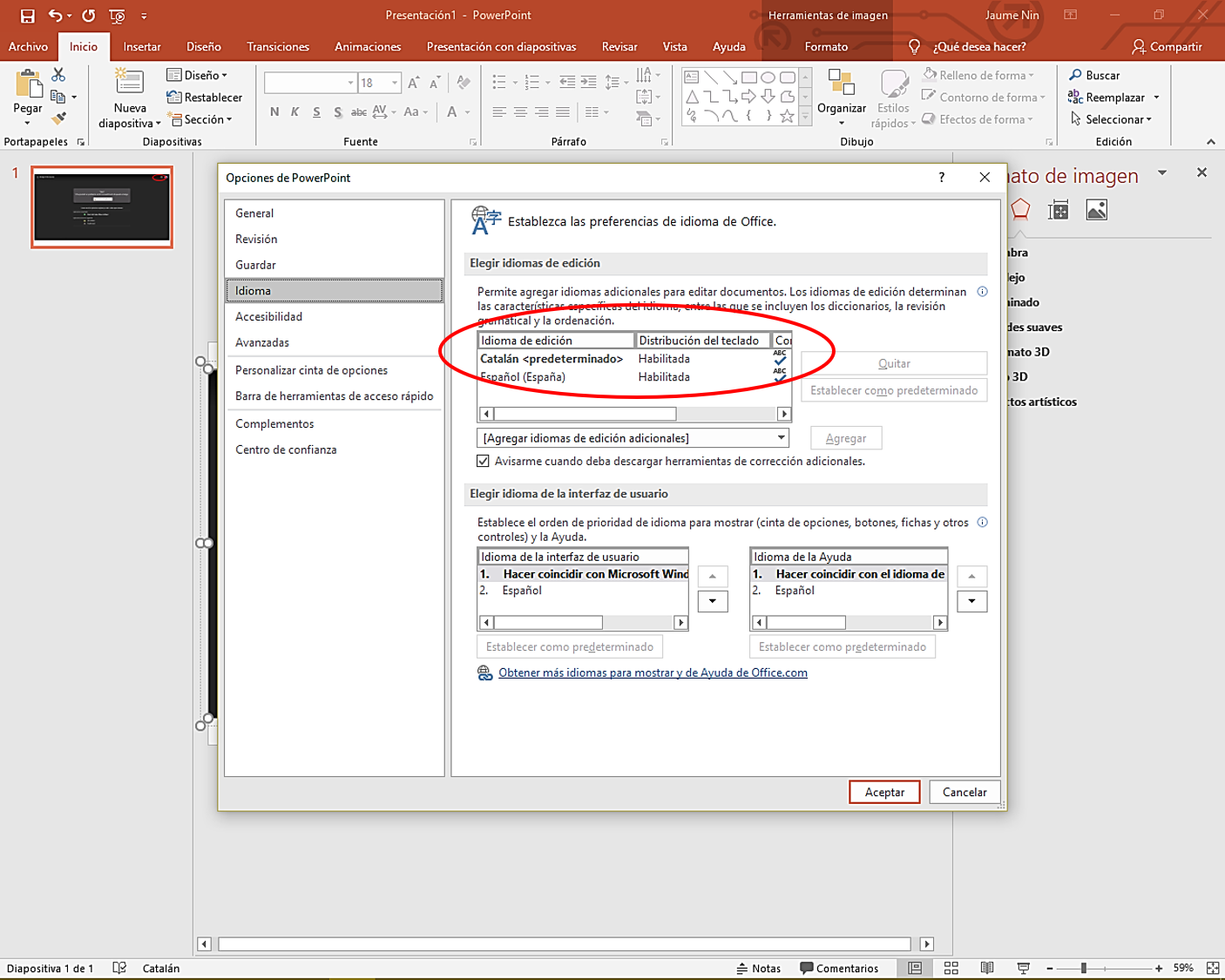This screenshot has width=1225, height=980.
Task: Click the lightbulb Qué desea hacer icon
Action: click(x=914, y=46)
